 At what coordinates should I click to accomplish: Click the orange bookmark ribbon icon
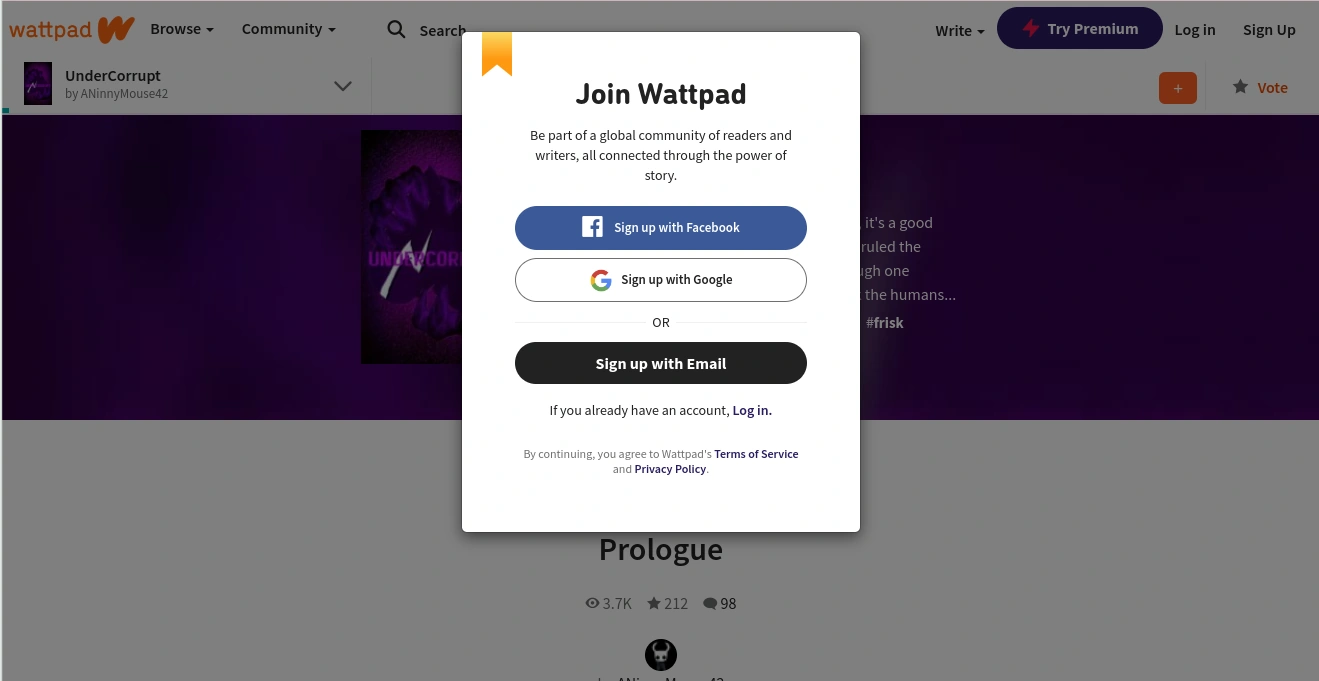497,54
